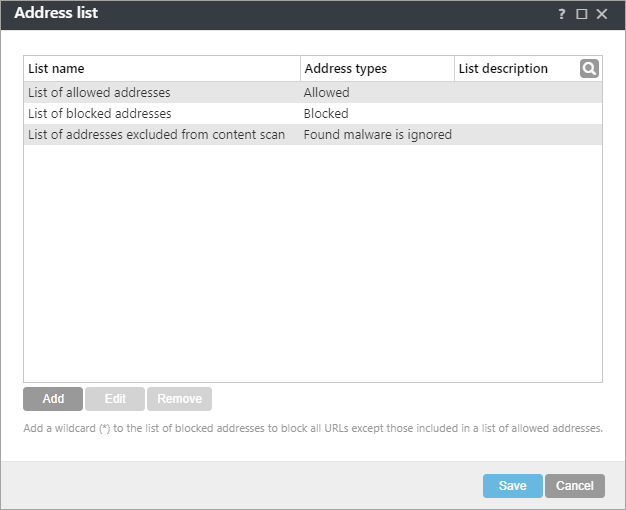Image resolution: width=626 pixels, height=510 pixels.
Task: Save the address list changes
Action: [x=512, y=486]
